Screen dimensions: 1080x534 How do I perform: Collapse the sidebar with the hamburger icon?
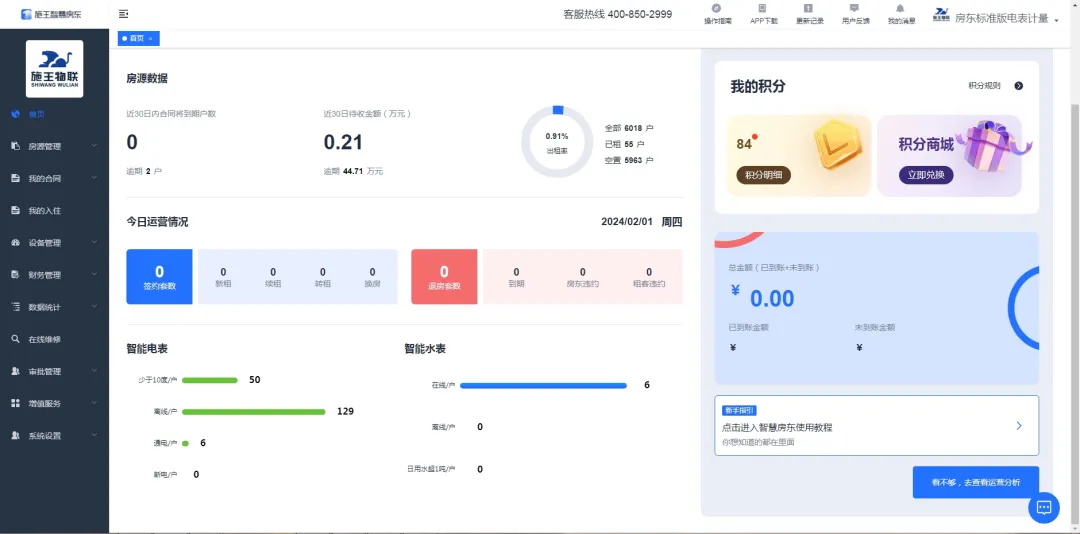(x=123, y=14)
